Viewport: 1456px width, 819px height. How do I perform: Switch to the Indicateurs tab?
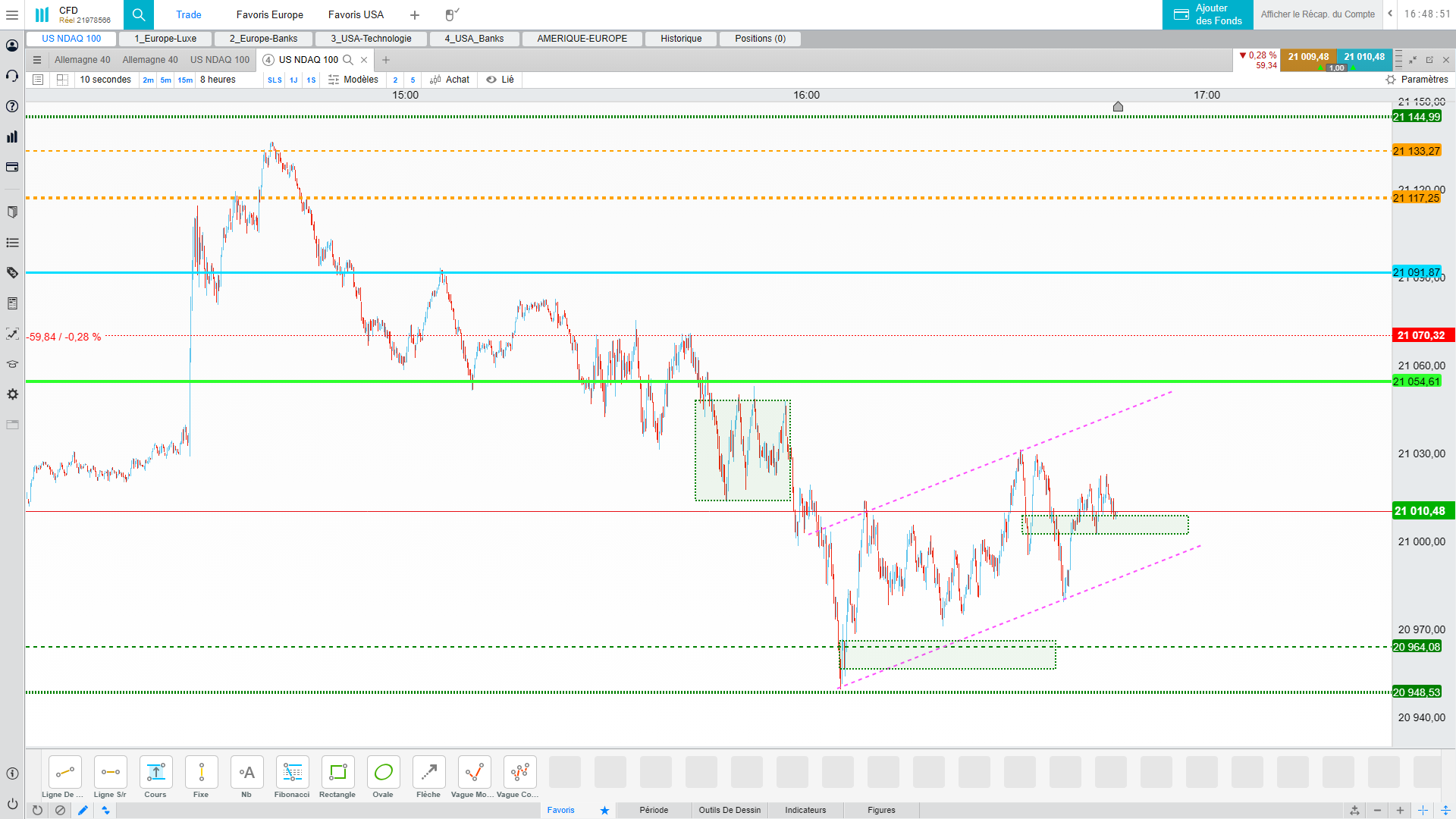click(x=805, y=810)
